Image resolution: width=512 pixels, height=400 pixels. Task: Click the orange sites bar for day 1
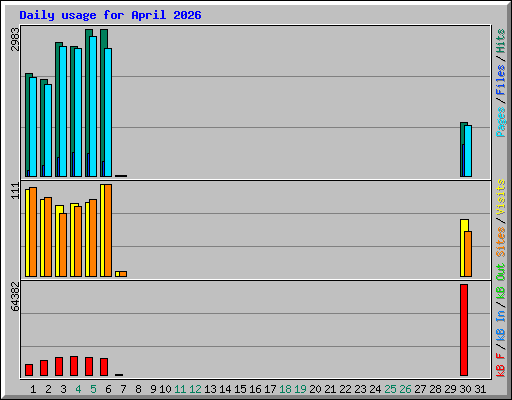tap(33, 232)
